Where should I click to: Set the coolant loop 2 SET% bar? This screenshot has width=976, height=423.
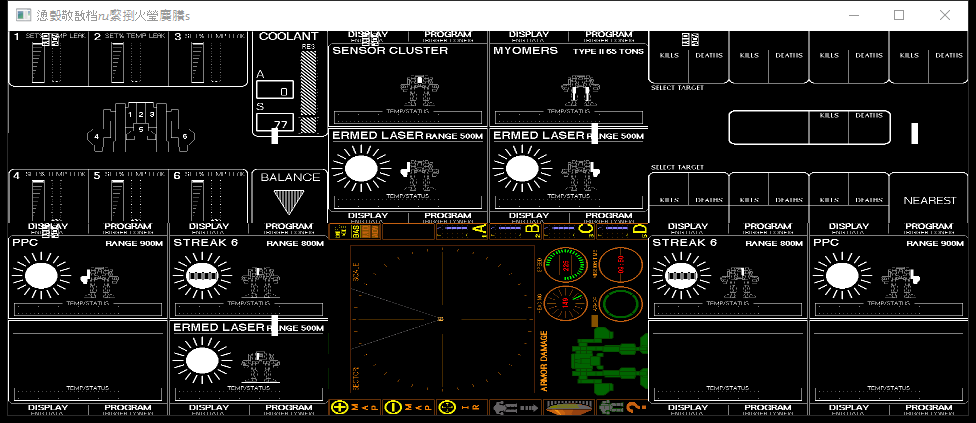point(118,62)
